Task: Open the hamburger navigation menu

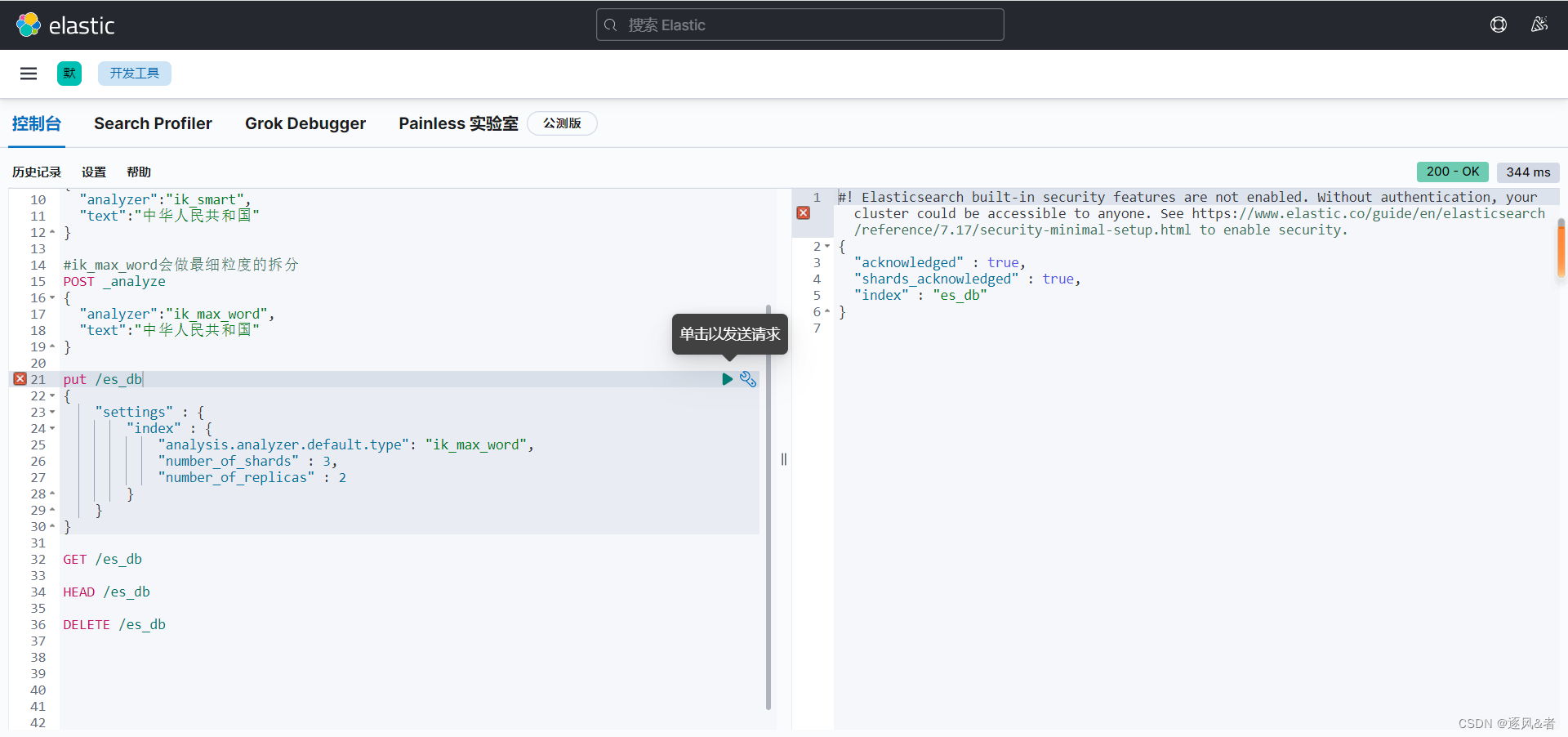Action: click(x=29, y=74)
